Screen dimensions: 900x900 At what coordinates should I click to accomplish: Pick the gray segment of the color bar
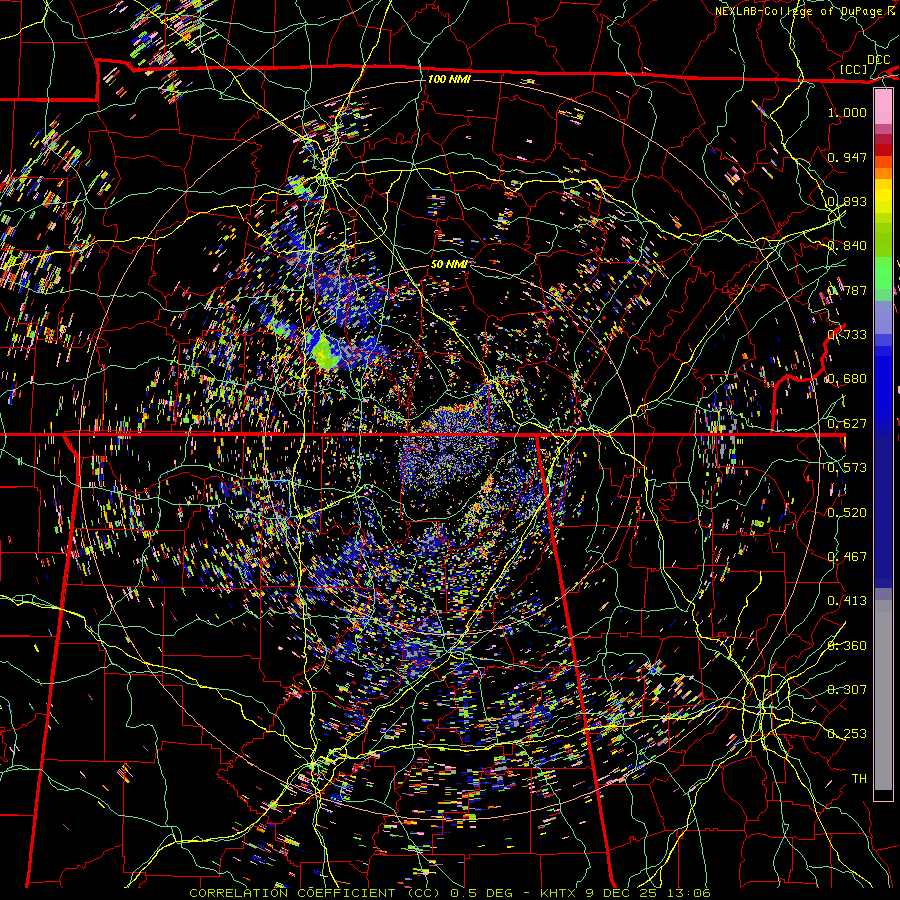pos(883,695)
